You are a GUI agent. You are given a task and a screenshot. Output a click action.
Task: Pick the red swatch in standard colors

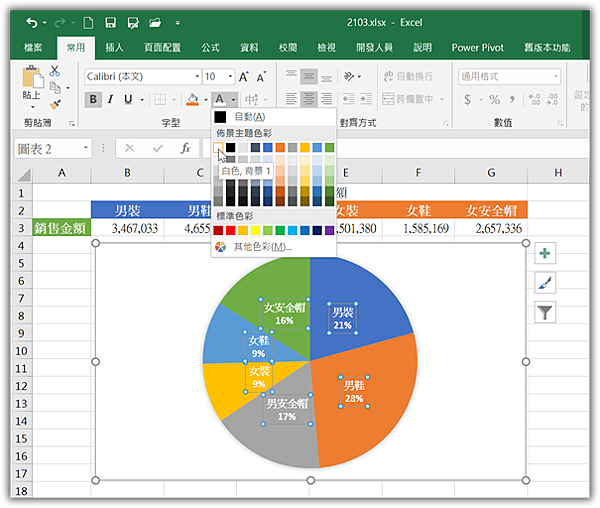232,230
